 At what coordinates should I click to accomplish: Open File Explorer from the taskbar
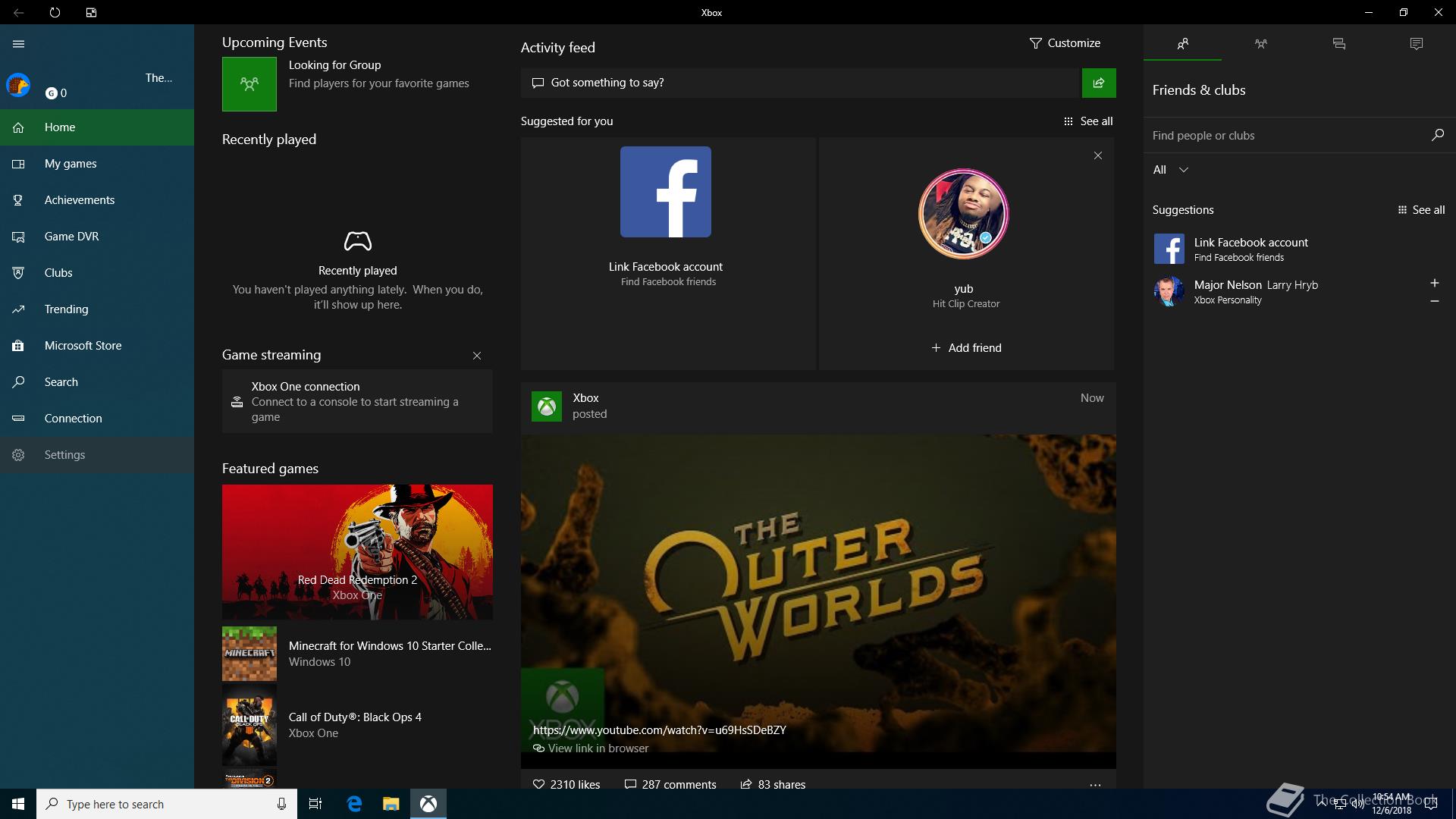[391, 804]
